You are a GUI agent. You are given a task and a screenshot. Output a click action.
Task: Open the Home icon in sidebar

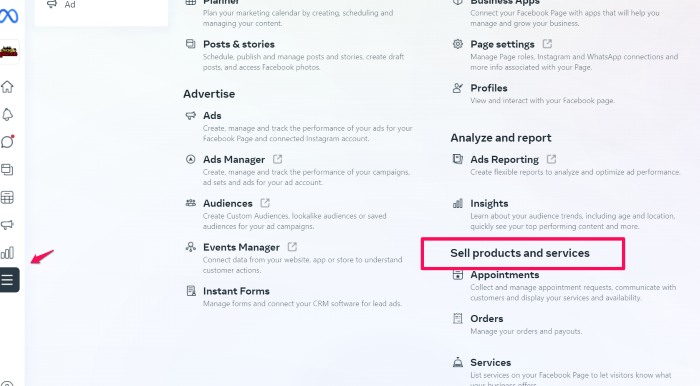[8, 87]
